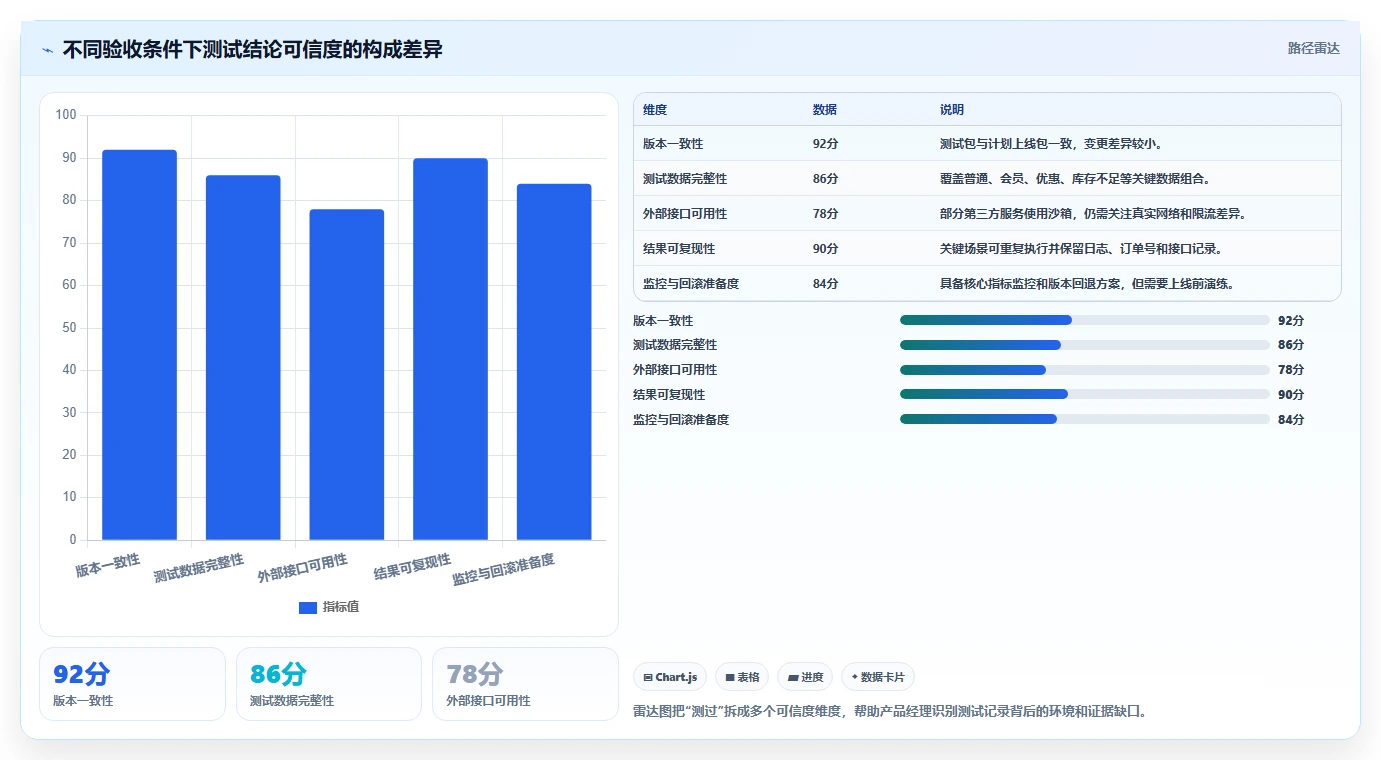1381x760 pixels.
Task: Click the 外部接口可用性 progress bar
Action: (1085, 370)
